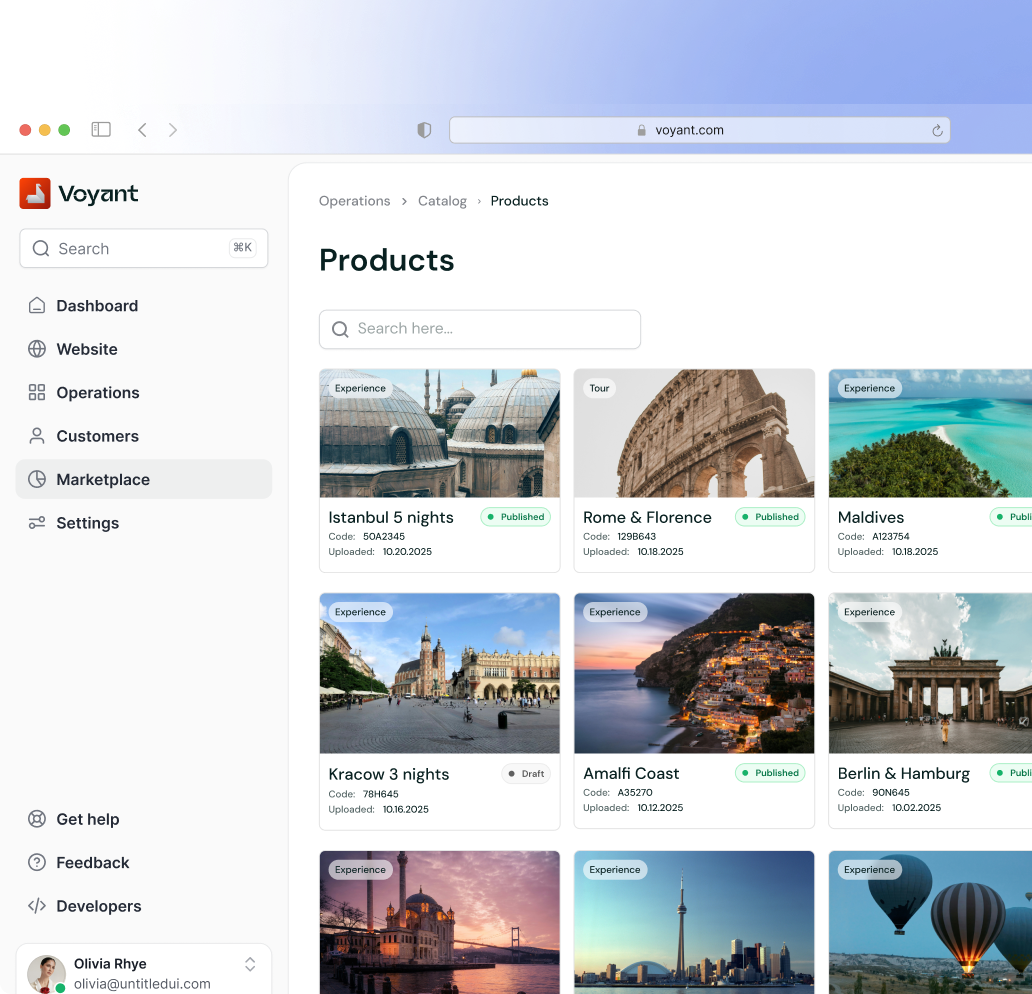
Task: Toggle the Draft badge on Kracow 3 nights
Action: tap(526, 773)
